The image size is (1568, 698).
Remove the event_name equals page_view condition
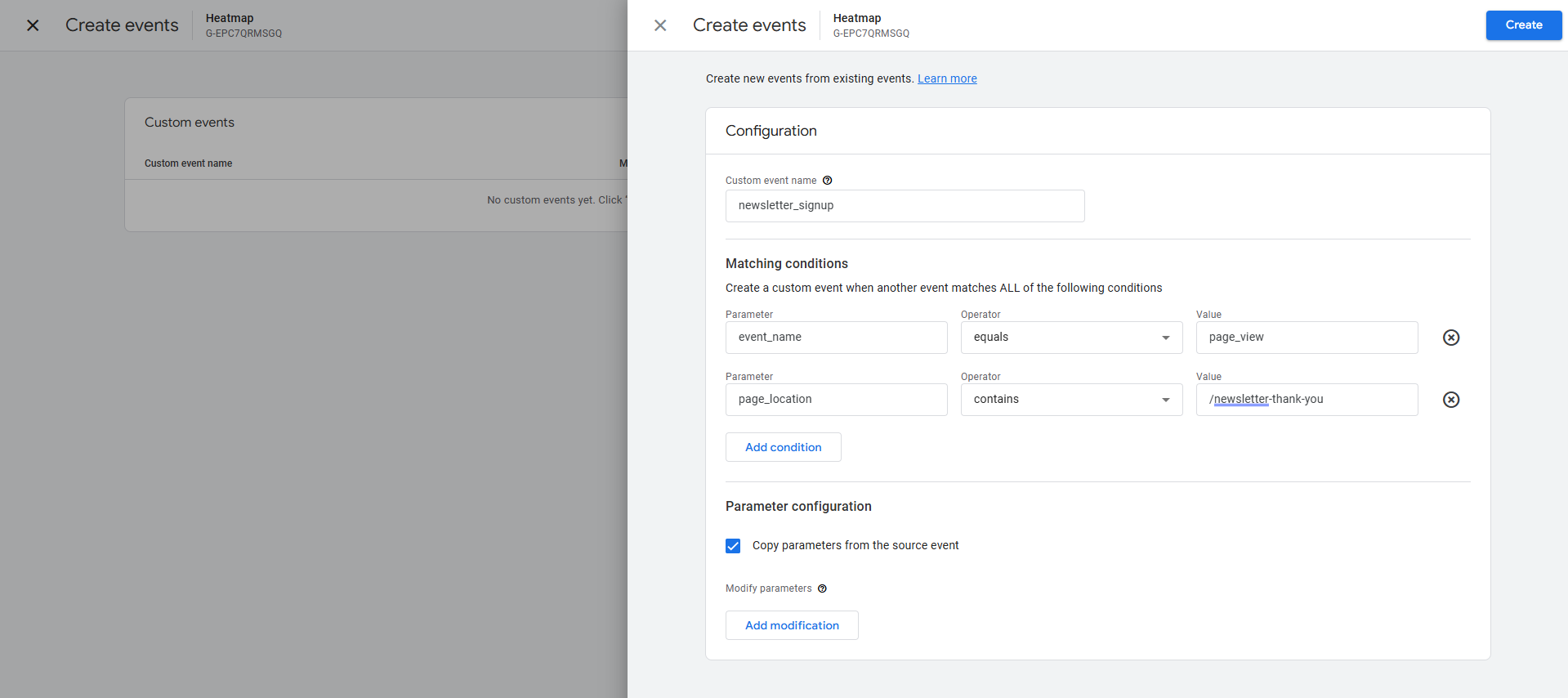(x=1451, y=338)
